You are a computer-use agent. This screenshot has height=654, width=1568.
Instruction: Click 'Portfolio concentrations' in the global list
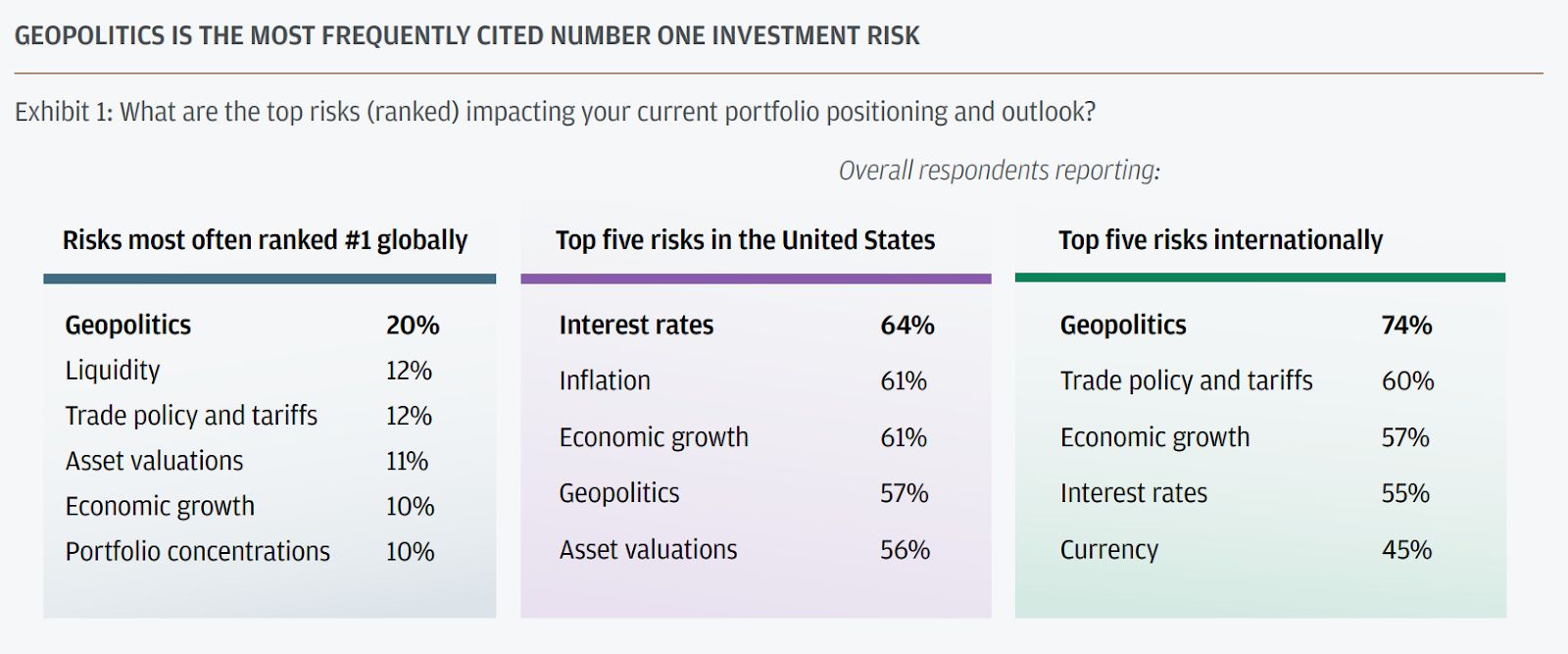point(197,551)
